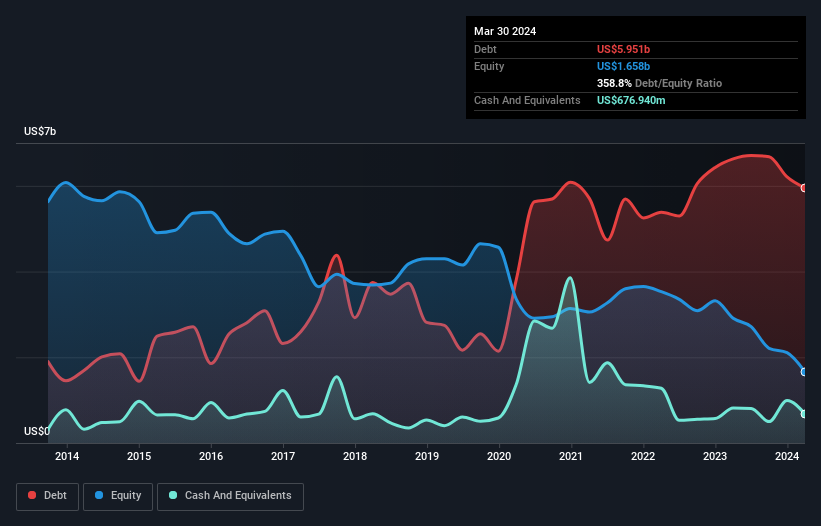Toggle the Debt series legend button

click(48, 496)
